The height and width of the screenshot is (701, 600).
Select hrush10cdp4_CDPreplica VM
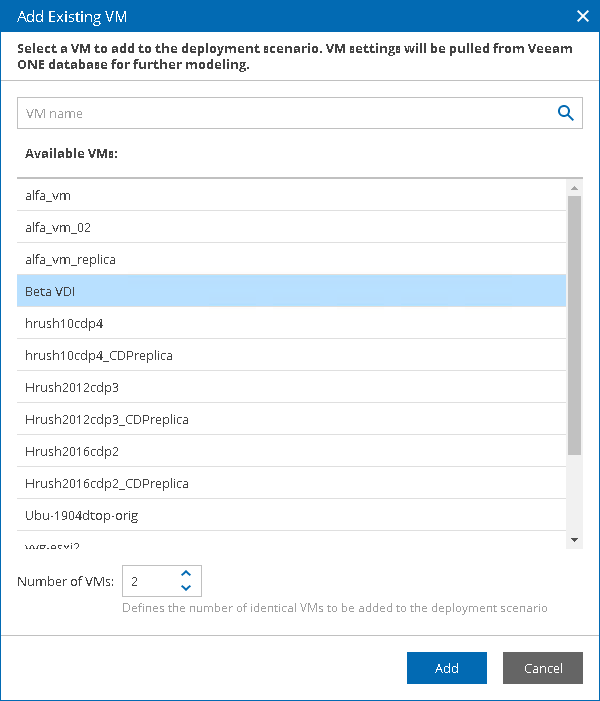tap(290, 355)
